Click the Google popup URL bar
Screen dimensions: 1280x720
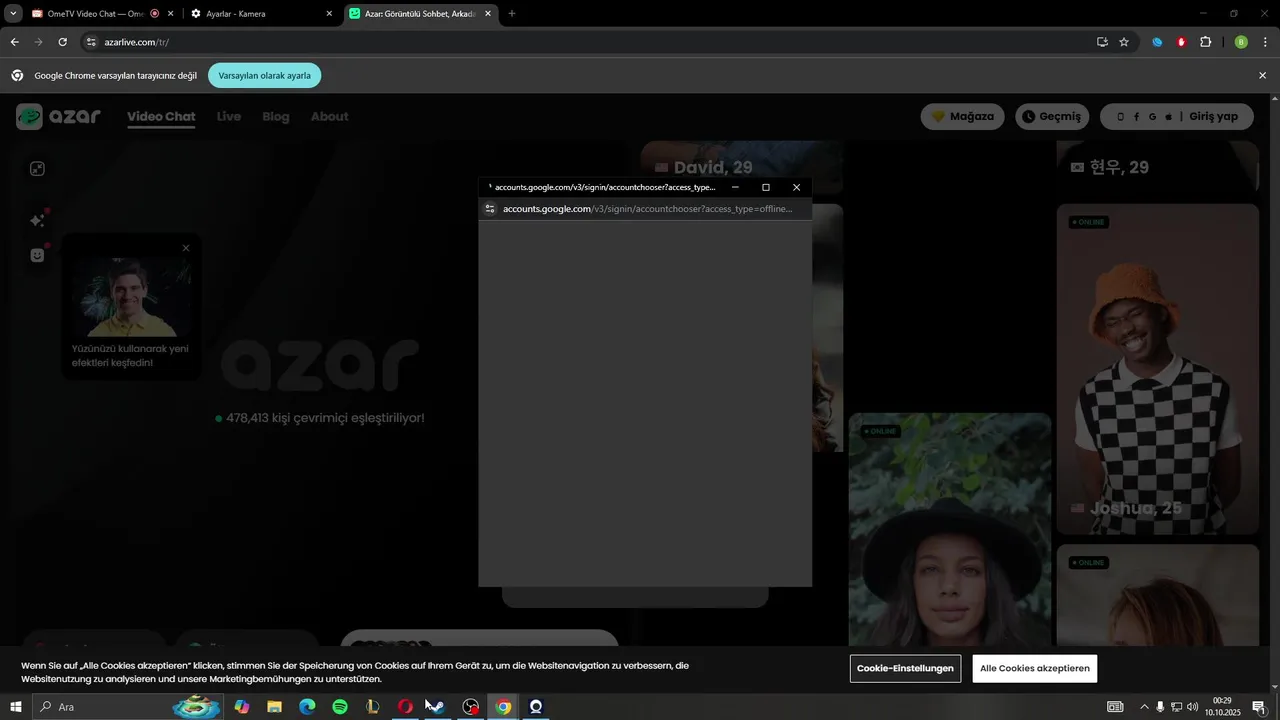click(x=647, y=209)
